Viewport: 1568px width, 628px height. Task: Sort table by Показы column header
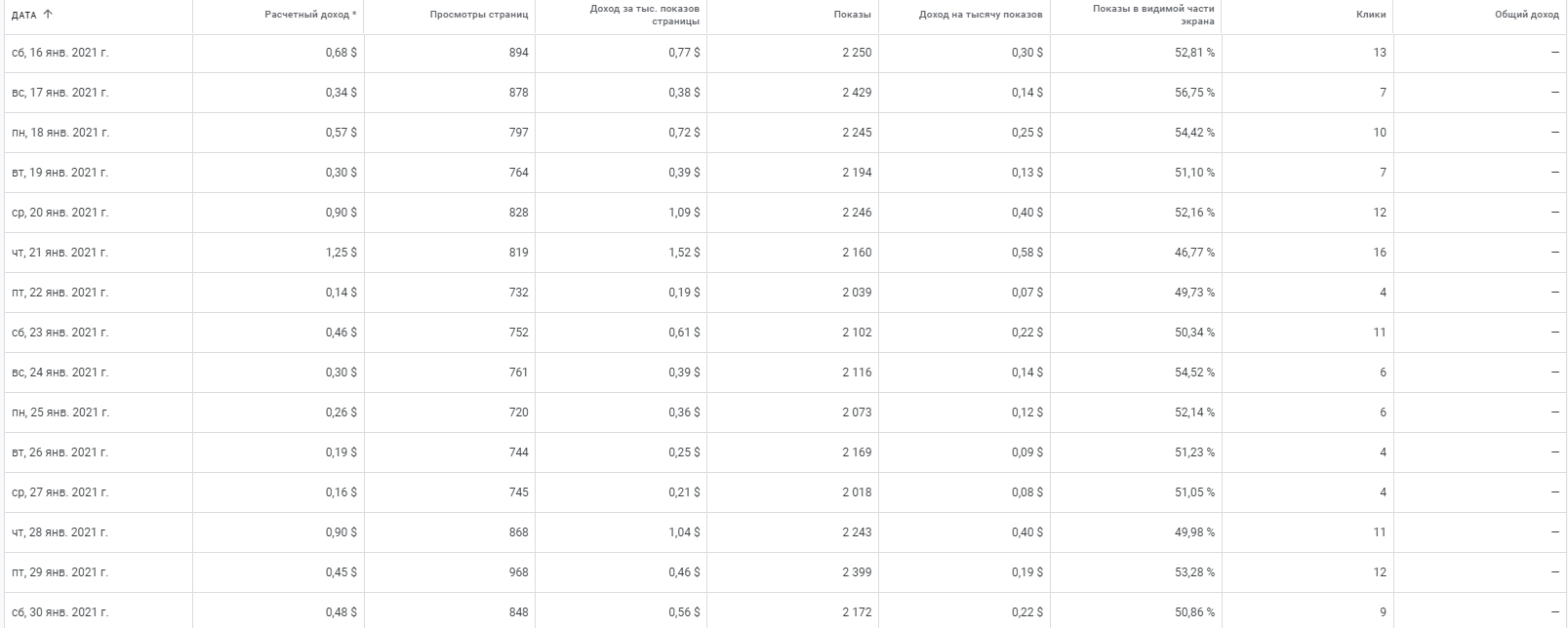(x=853, y=15)
